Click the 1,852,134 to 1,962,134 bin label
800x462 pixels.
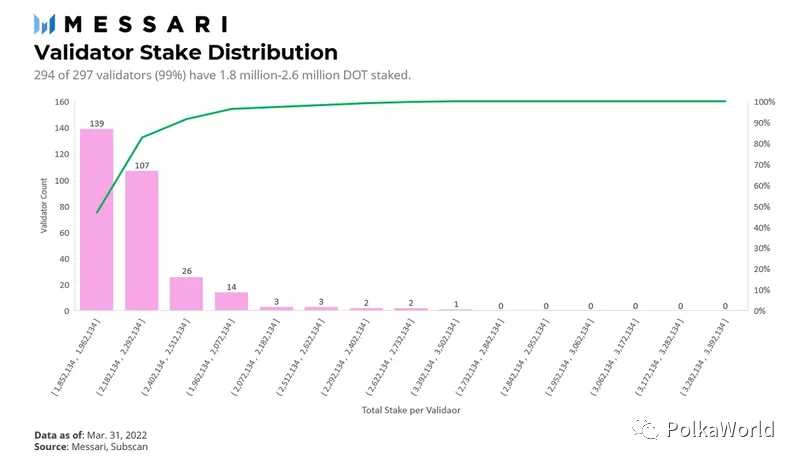76,357
